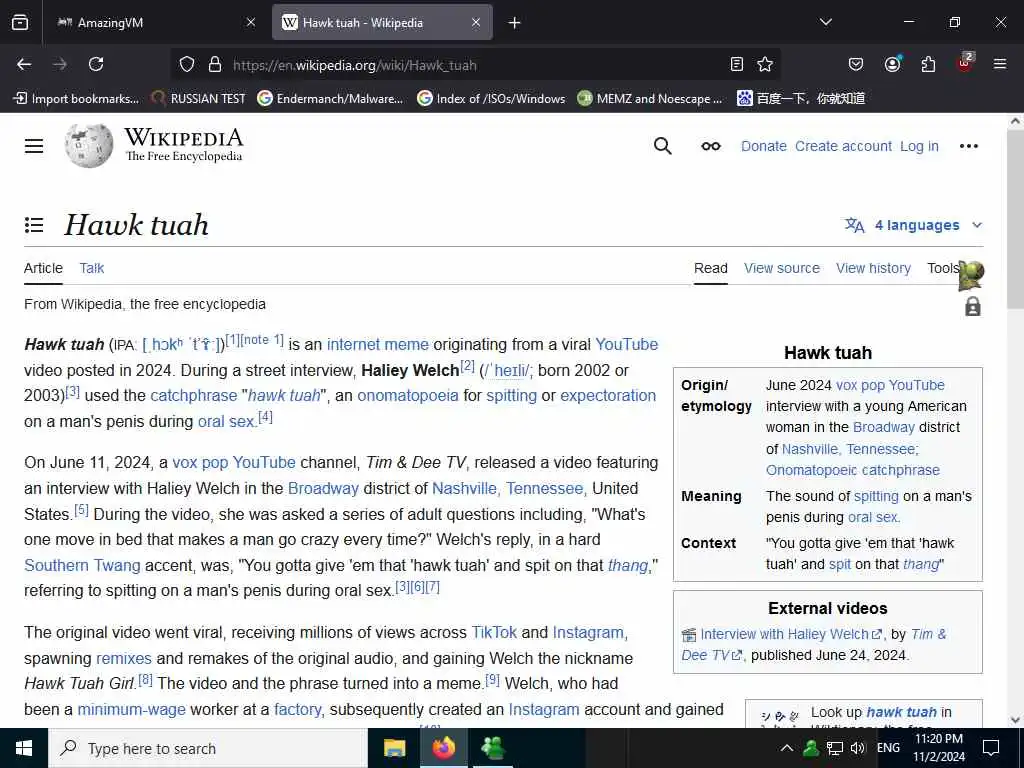Bookmark this page with the star

coord(765,64)
